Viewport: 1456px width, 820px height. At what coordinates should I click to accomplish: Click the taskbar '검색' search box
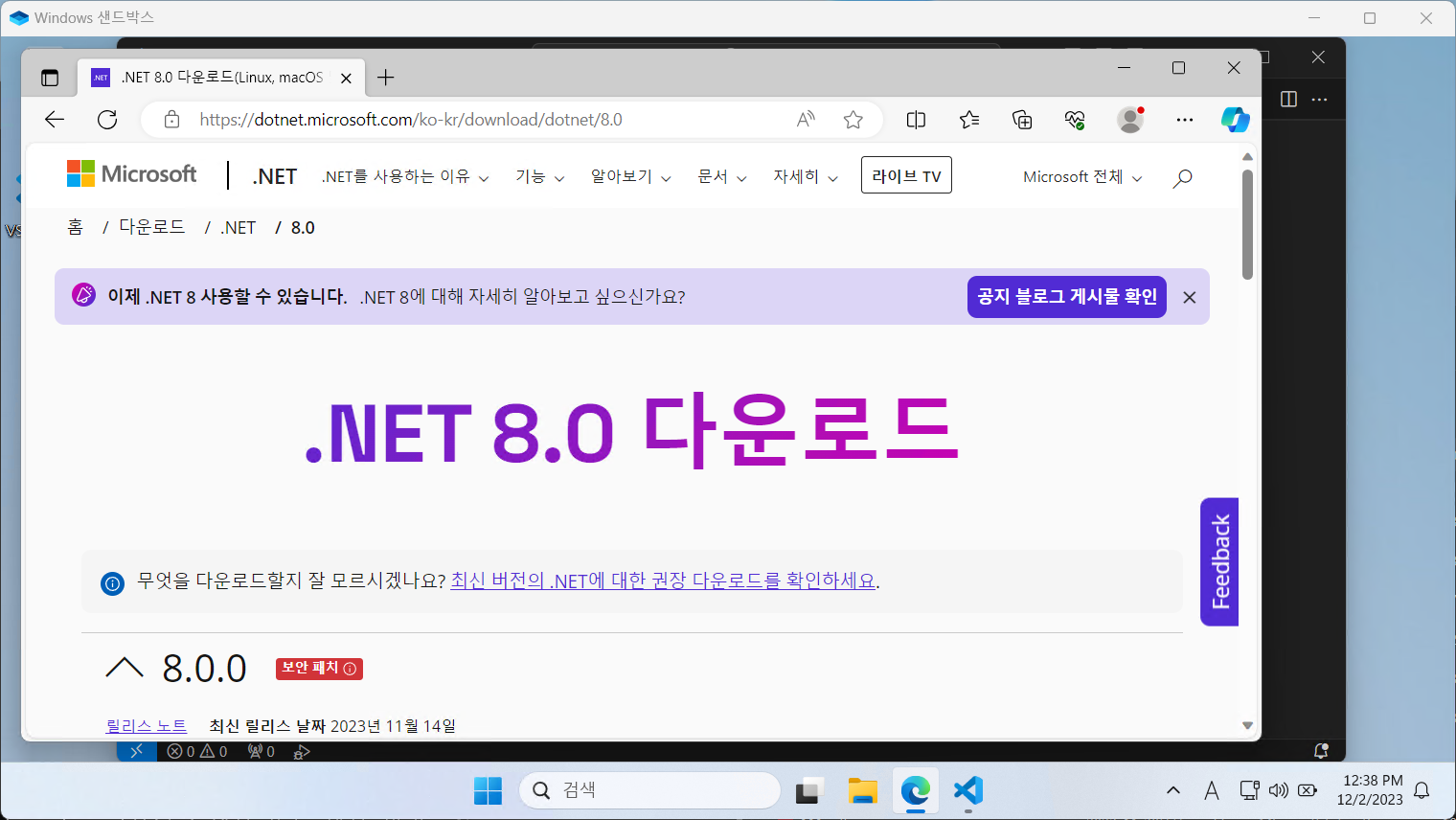[x=649, y=790]
